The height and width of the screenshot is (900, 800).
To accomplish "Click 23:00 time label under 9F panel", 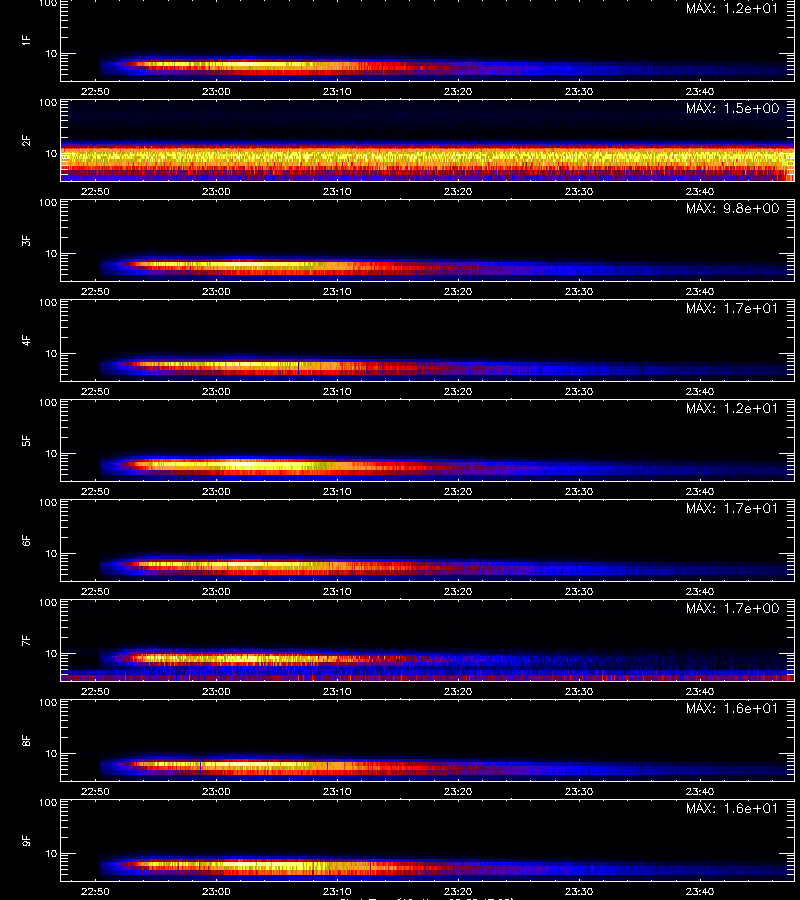I will tap(216, 891).
